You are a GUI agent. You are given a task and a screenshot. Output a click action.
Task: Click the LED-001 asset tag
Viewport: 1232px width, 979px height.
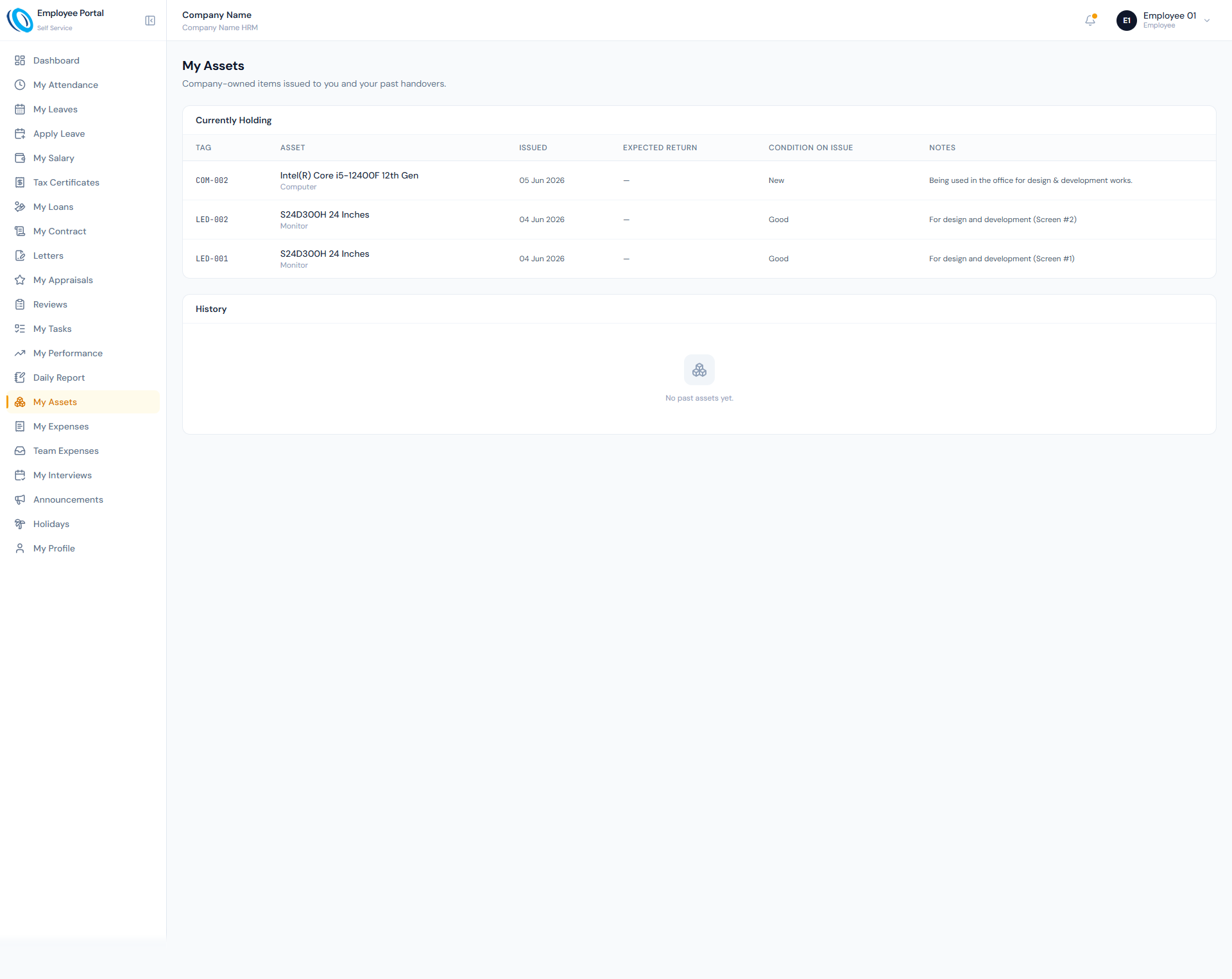click(212, 259)
